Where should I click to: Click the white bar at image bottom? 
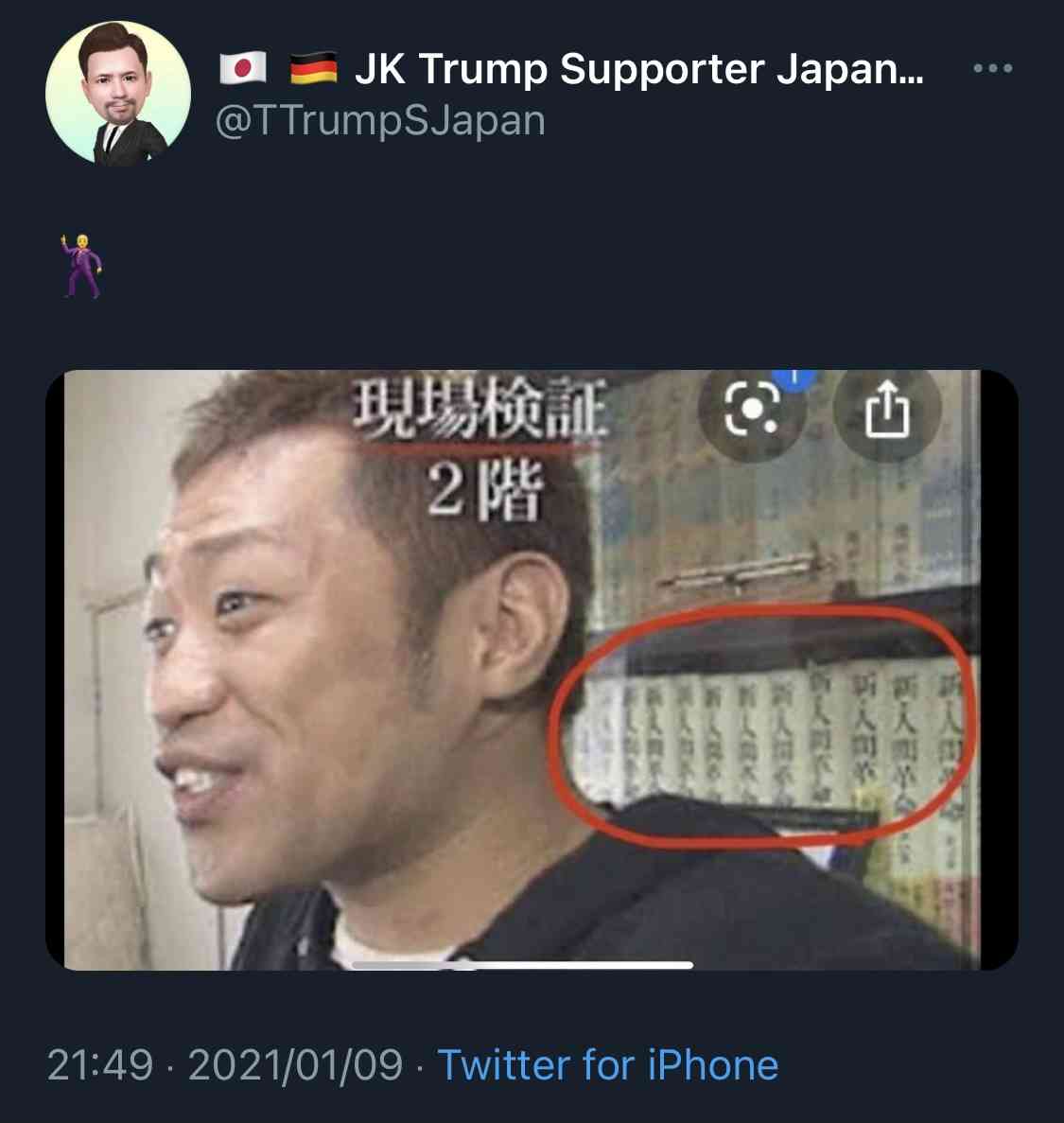(523, 965)
